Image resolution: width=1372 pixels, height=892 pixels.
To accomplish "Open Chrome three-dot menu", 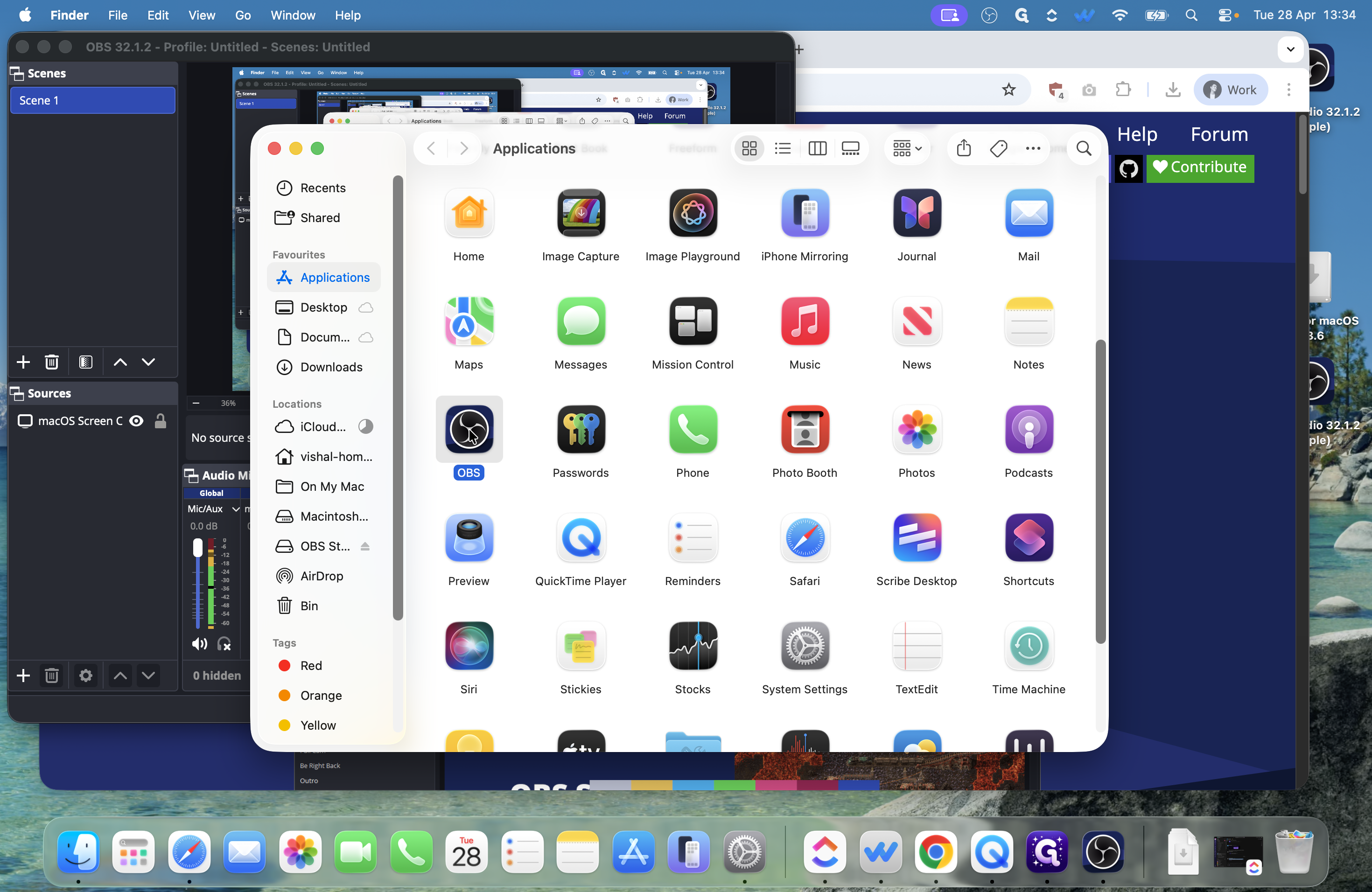I will pyautogui.click(x=1289, y=89).
